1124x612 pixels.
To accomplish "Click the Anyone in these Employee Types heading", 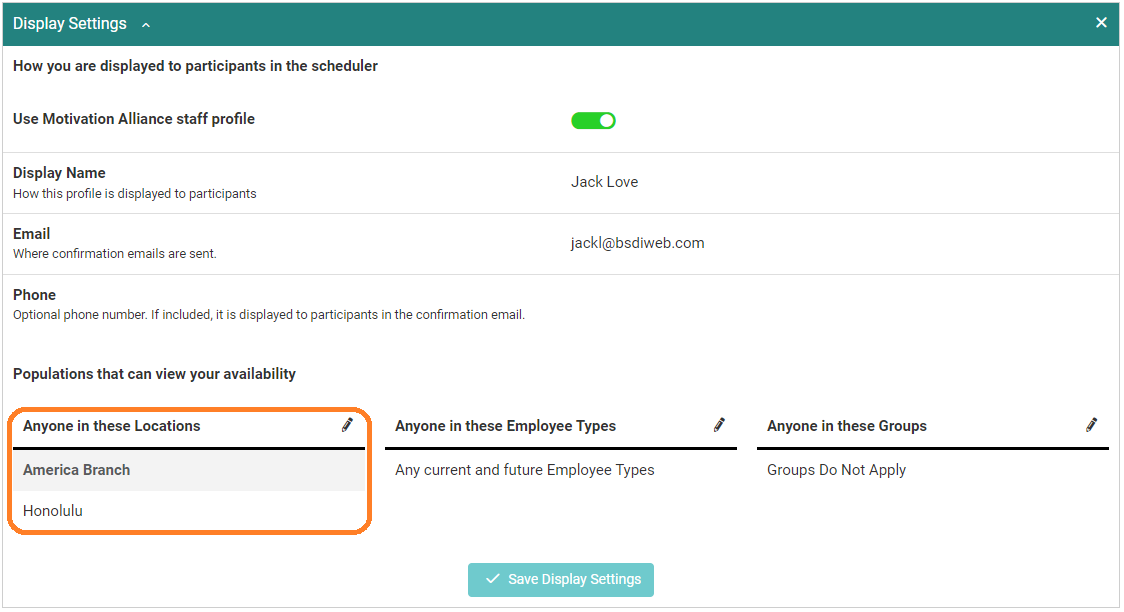I will click(x=505, y=426).
